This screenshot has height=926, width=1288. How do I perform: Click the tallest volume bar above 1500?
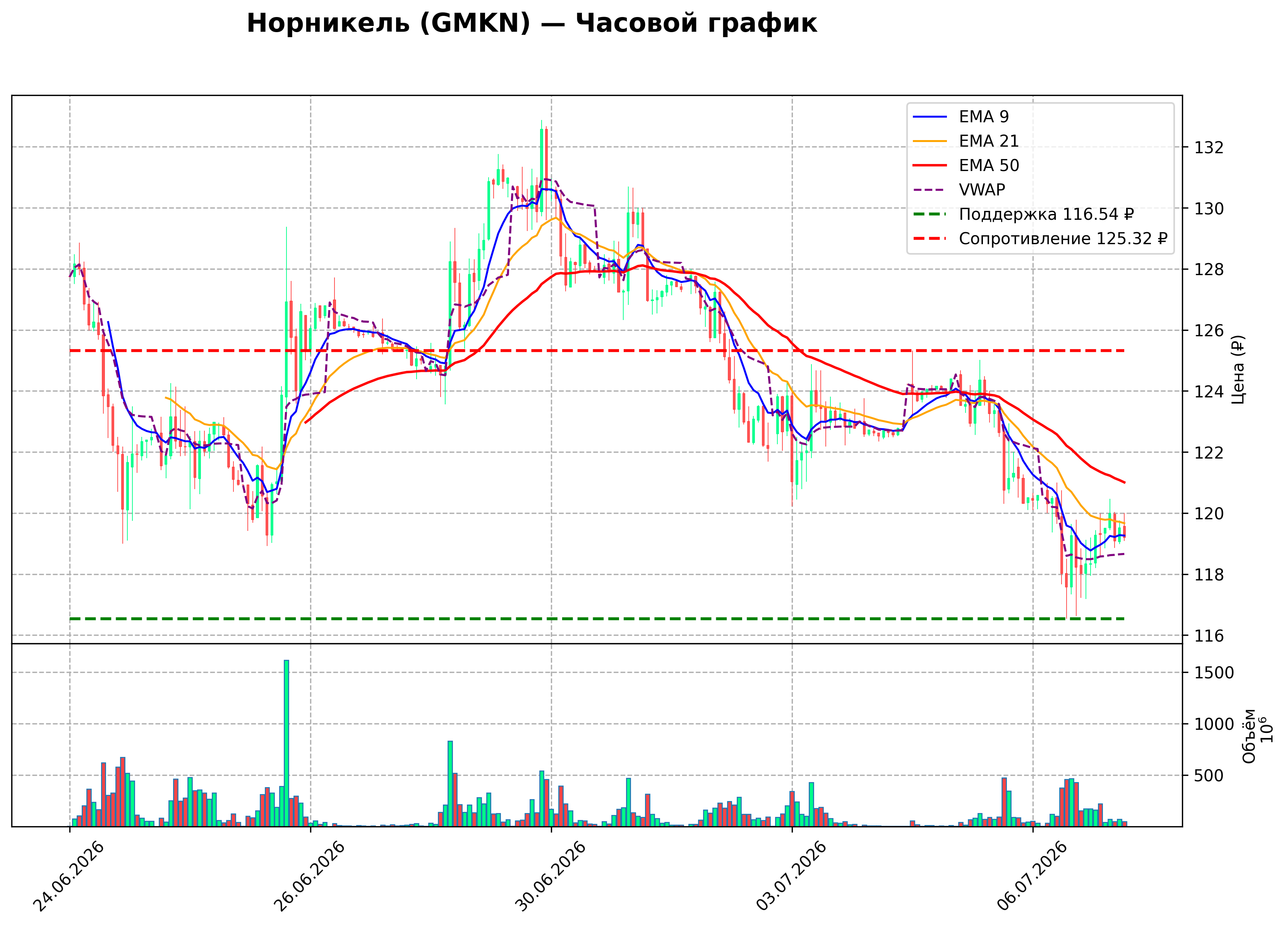(286, 743)
